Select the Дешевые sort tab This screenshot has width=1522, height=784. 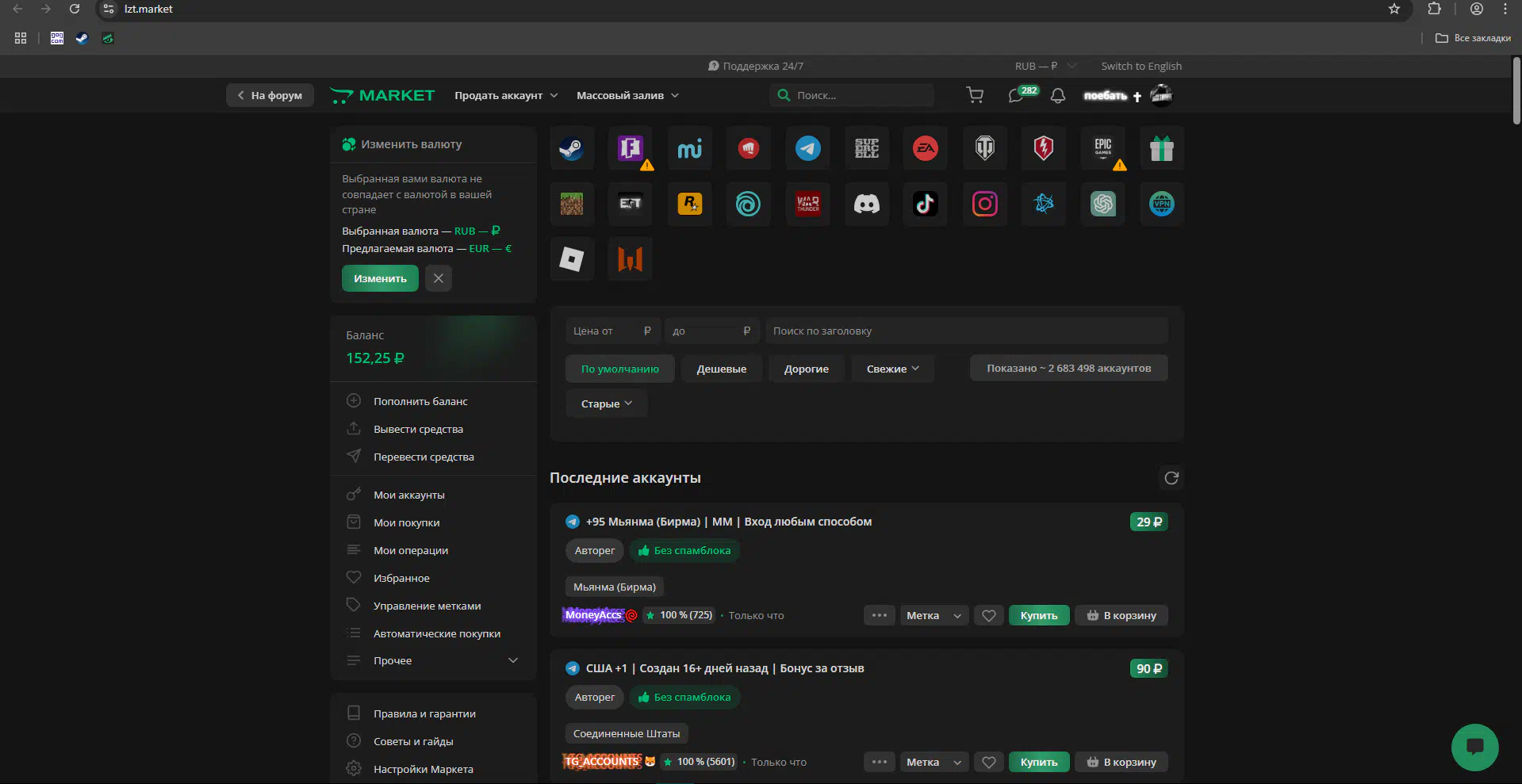(722, 369)
